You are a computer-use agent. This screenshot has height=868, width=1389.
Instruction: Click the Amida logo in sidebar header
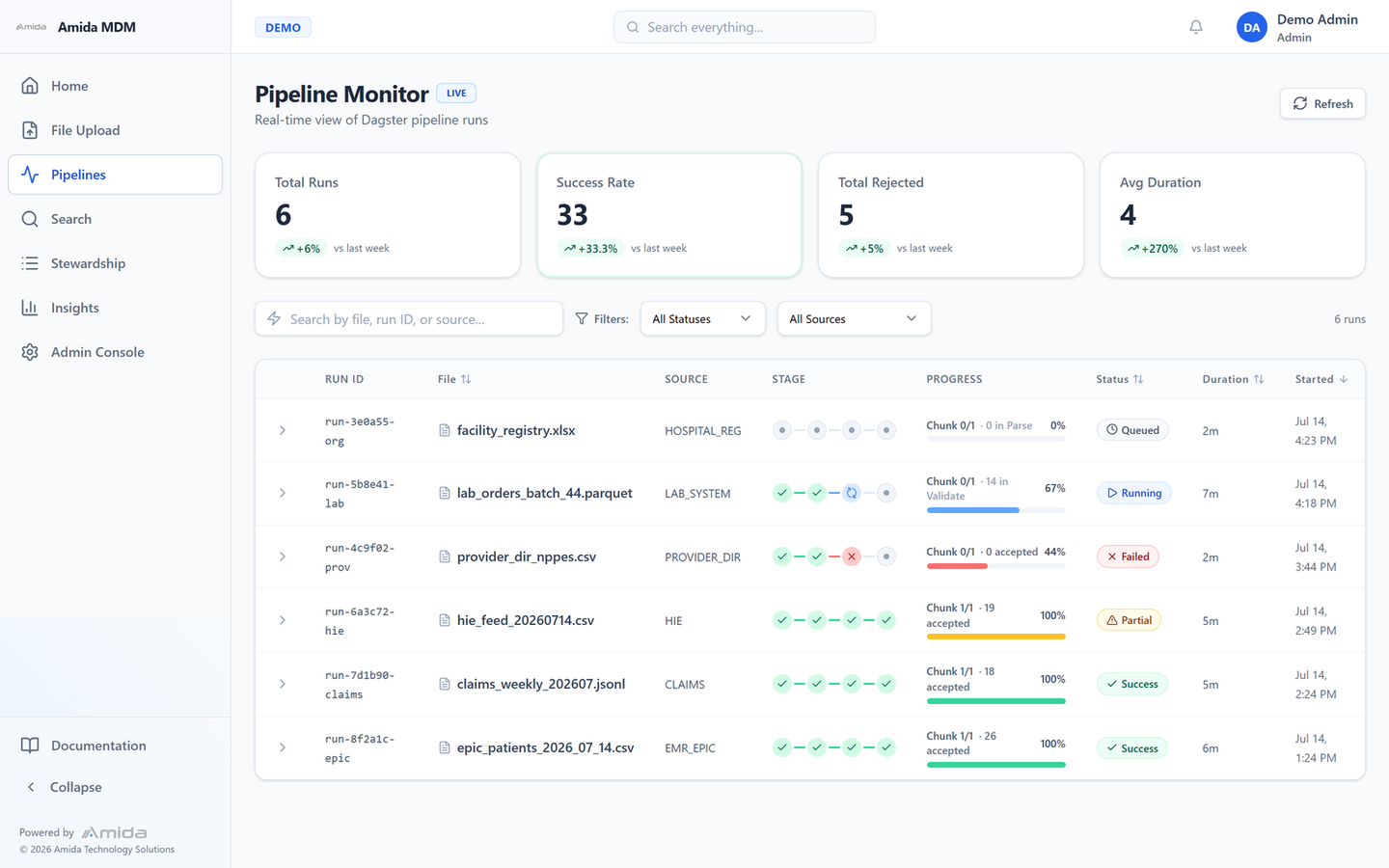[31, 27]
